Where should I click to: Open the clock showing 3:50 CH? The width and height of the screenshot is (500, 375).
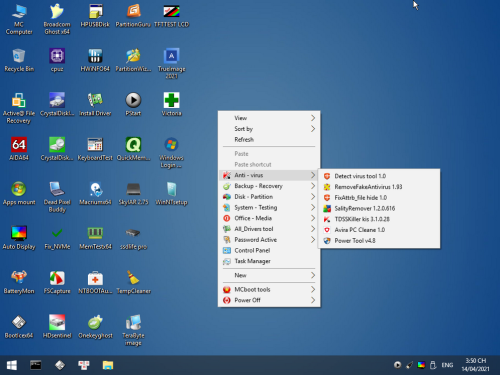(475, 365)
